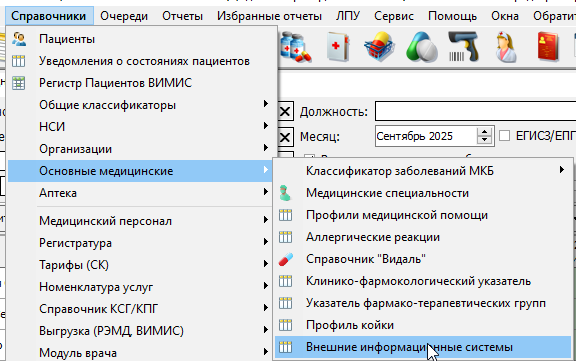Image resolution: width=576 pixels, height=361 pixels.
Task: Click the red book toolbar icon
Action: (548, 47)
